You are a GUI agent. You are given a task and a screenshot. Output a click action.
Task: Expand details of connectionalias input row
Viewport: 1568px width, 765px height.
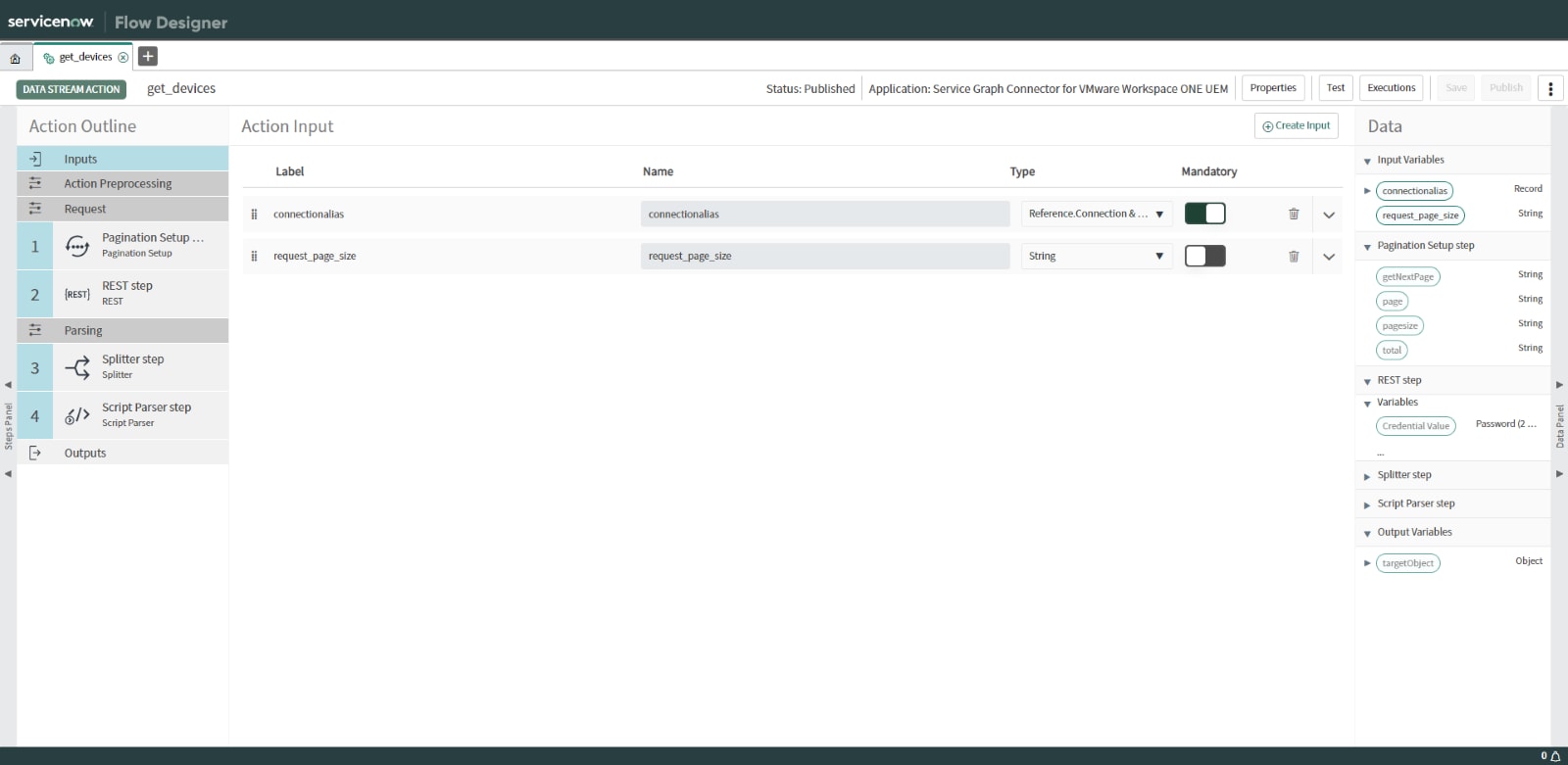1329,215
